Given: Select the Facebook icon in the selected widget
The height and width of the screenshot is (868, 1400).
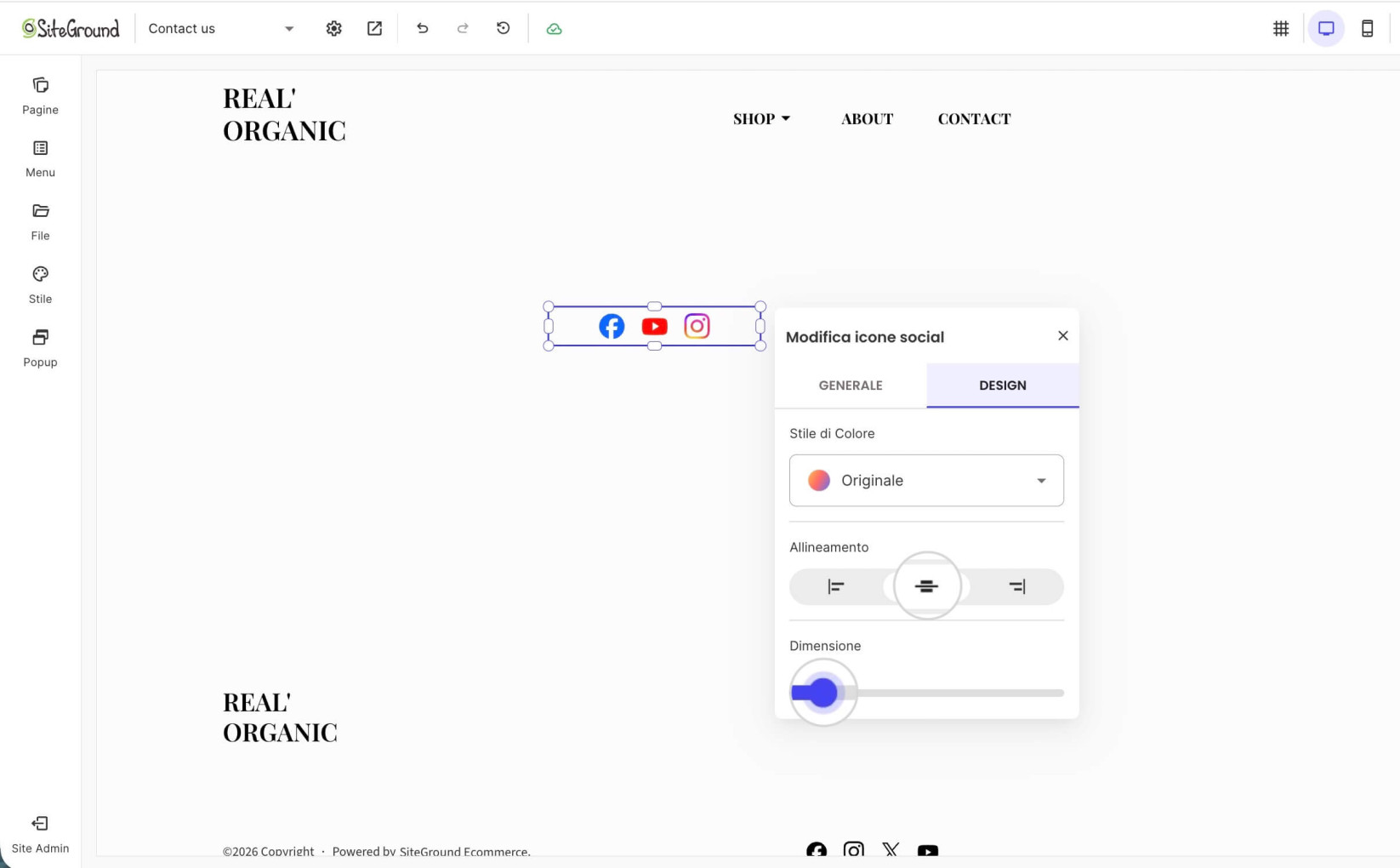Looking at the screenshot, I should coord(612,326).
